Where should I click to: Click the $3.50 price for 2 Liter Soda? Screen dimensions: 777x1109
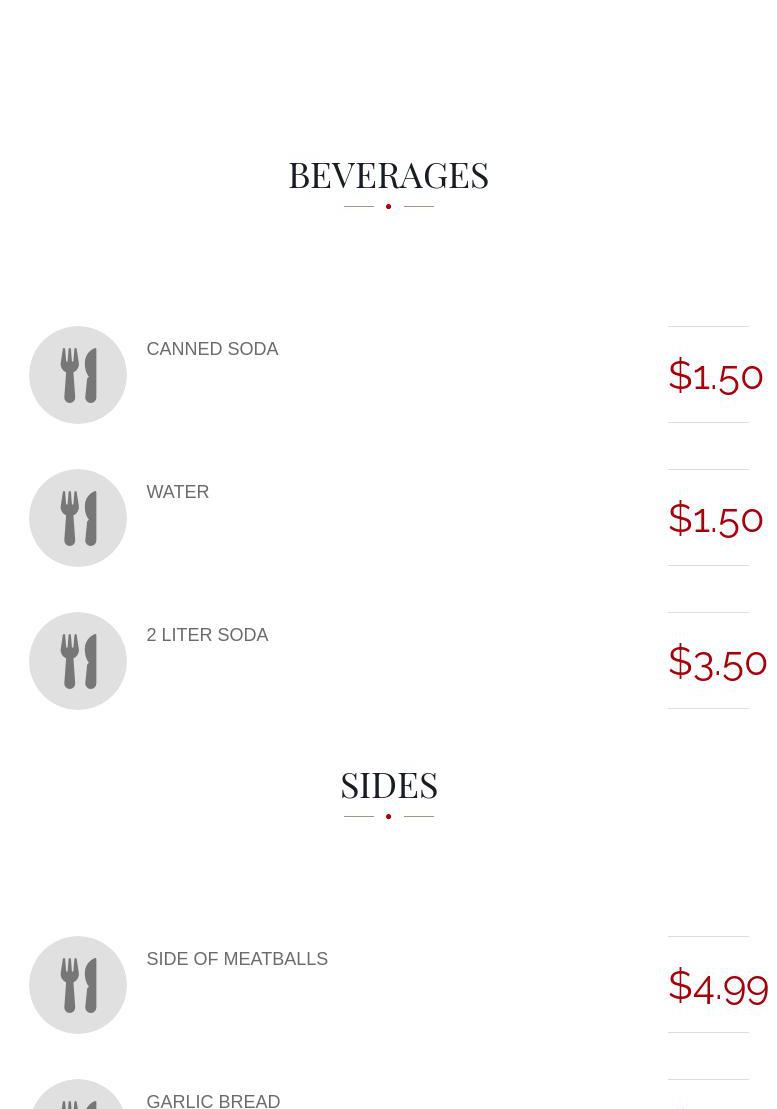pos(717,662)
